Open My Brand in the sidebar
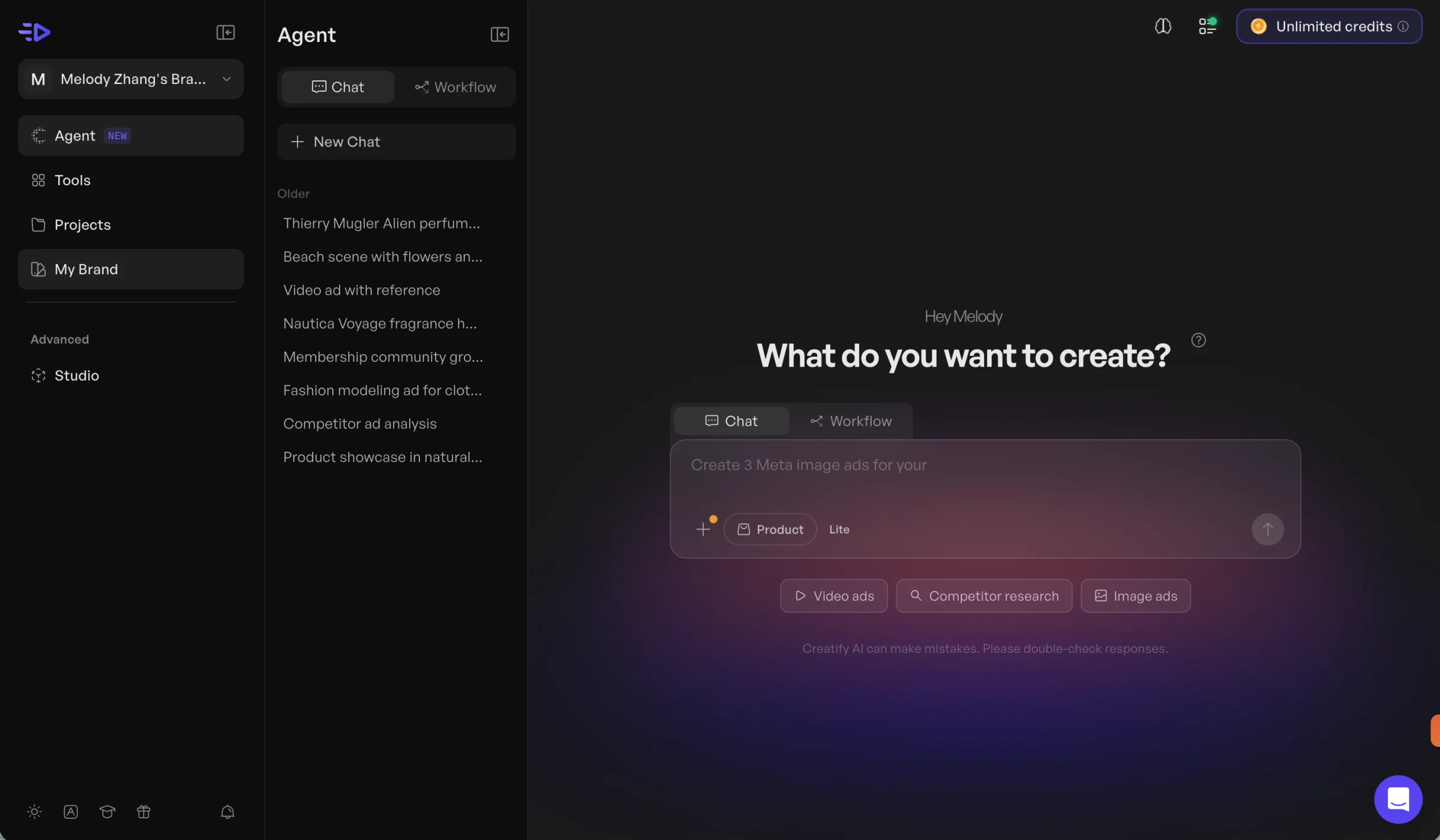 tap(131, 269)
